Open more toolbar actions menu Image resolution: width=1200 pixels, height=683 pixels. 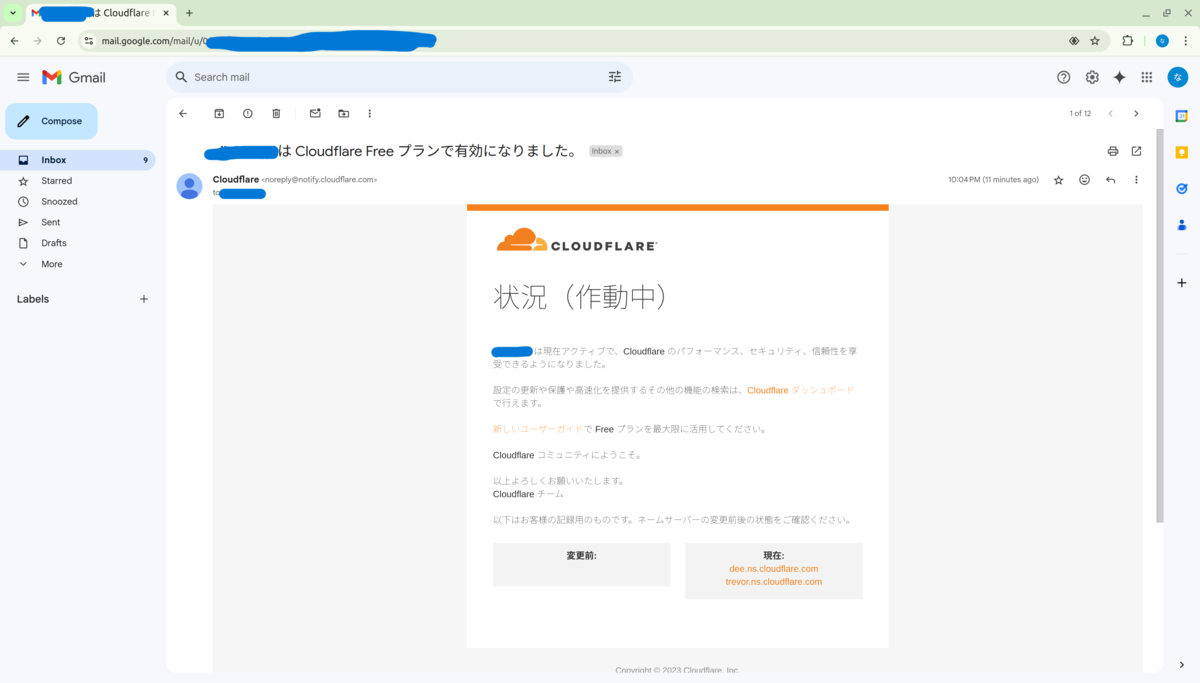370,114
